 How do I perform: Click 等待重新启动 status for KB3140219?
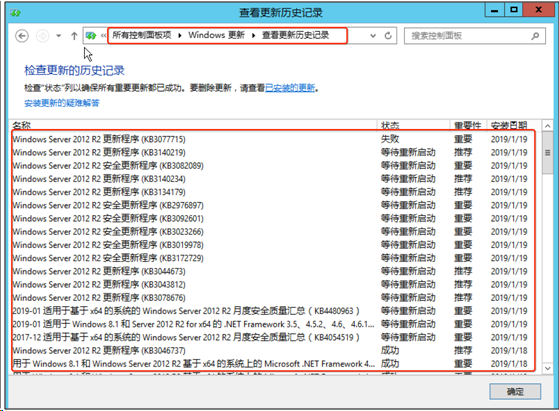click(408, 152)
